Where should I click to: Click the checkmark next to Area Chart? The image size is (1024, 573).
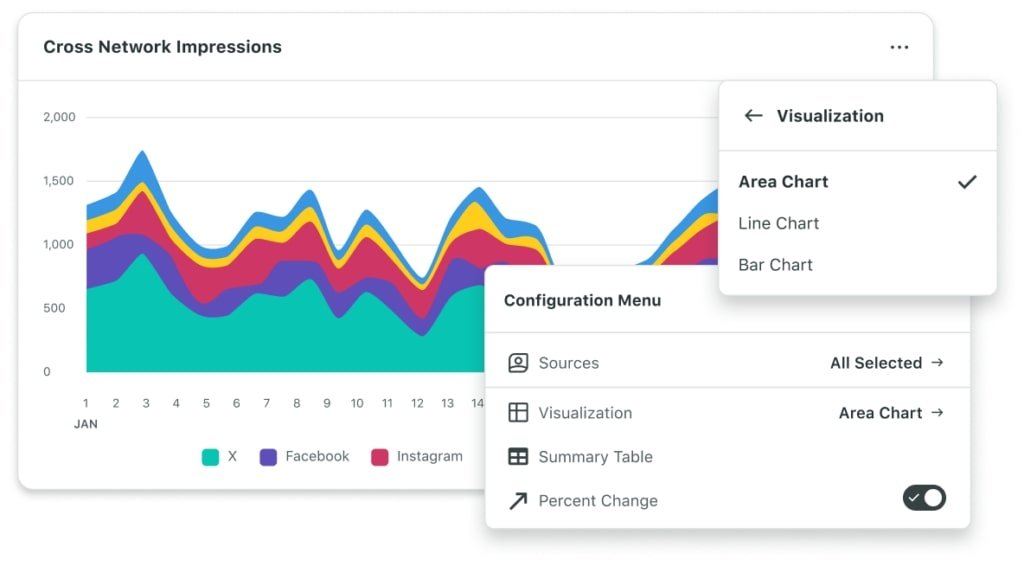[x=966, y=182]
